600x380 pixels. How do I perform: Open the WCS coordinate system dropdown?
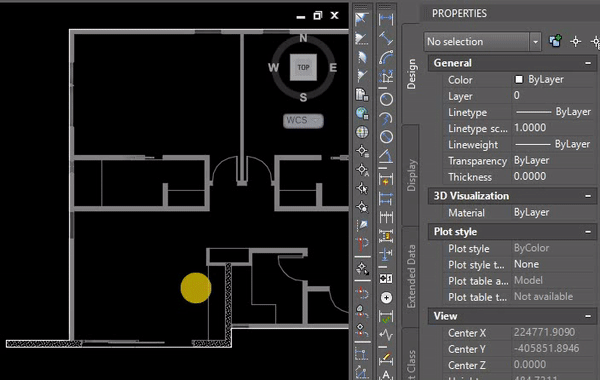point(303,121)
